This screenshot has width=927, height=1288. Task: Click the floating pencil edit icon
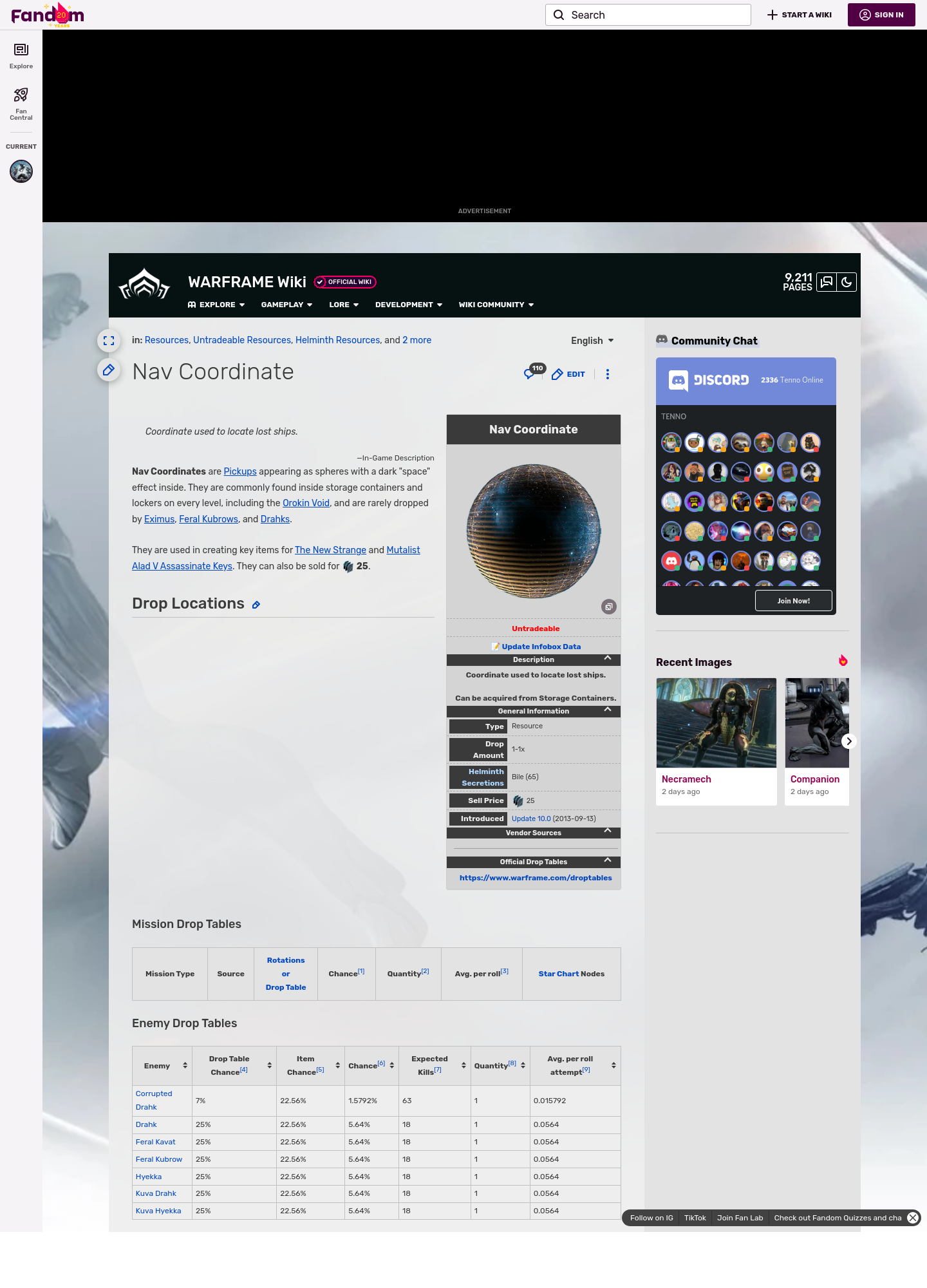(x=109, y=370)
